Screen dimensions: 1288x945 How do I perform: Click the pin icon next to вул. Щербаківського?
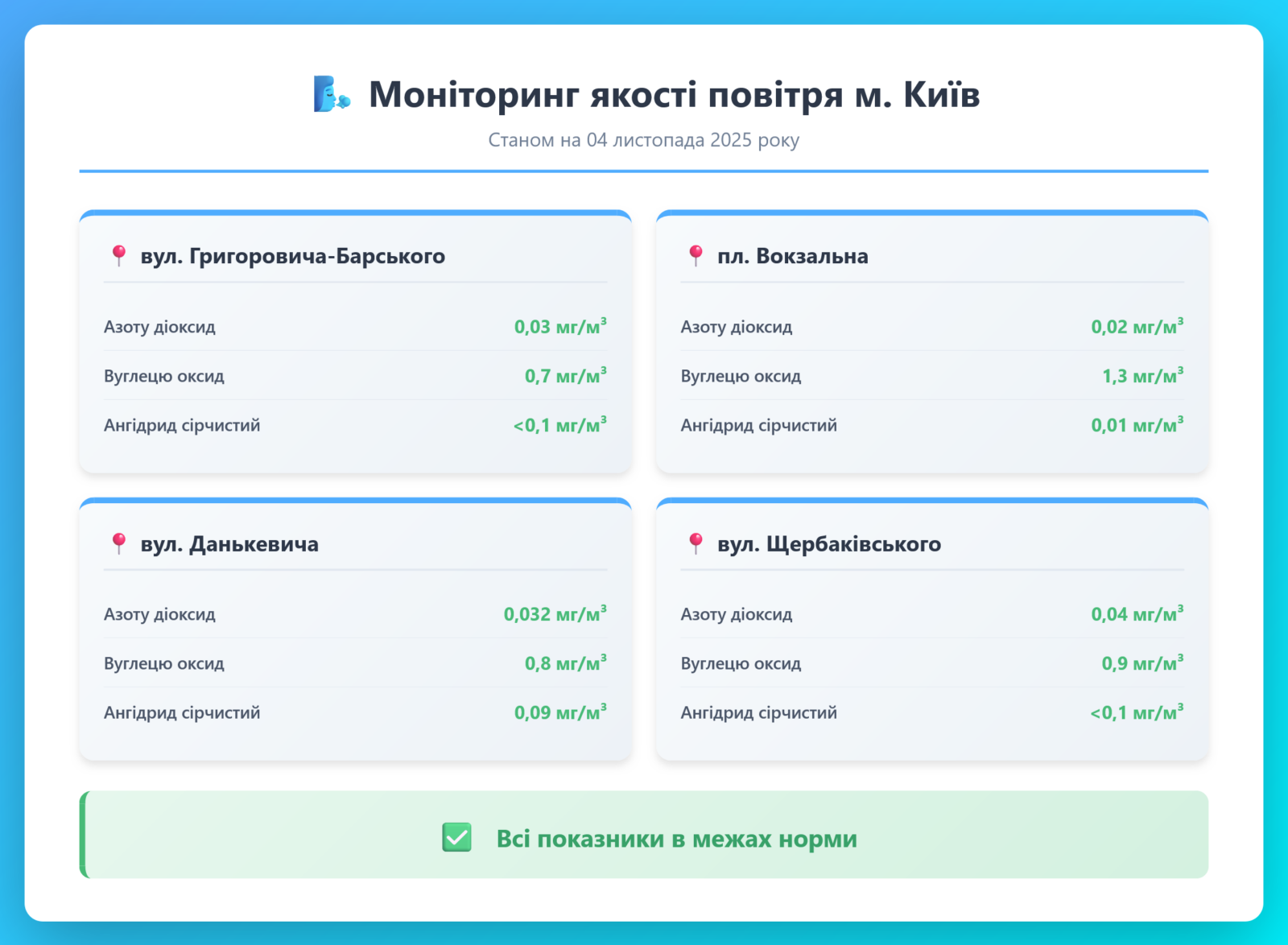pos(696,544)
